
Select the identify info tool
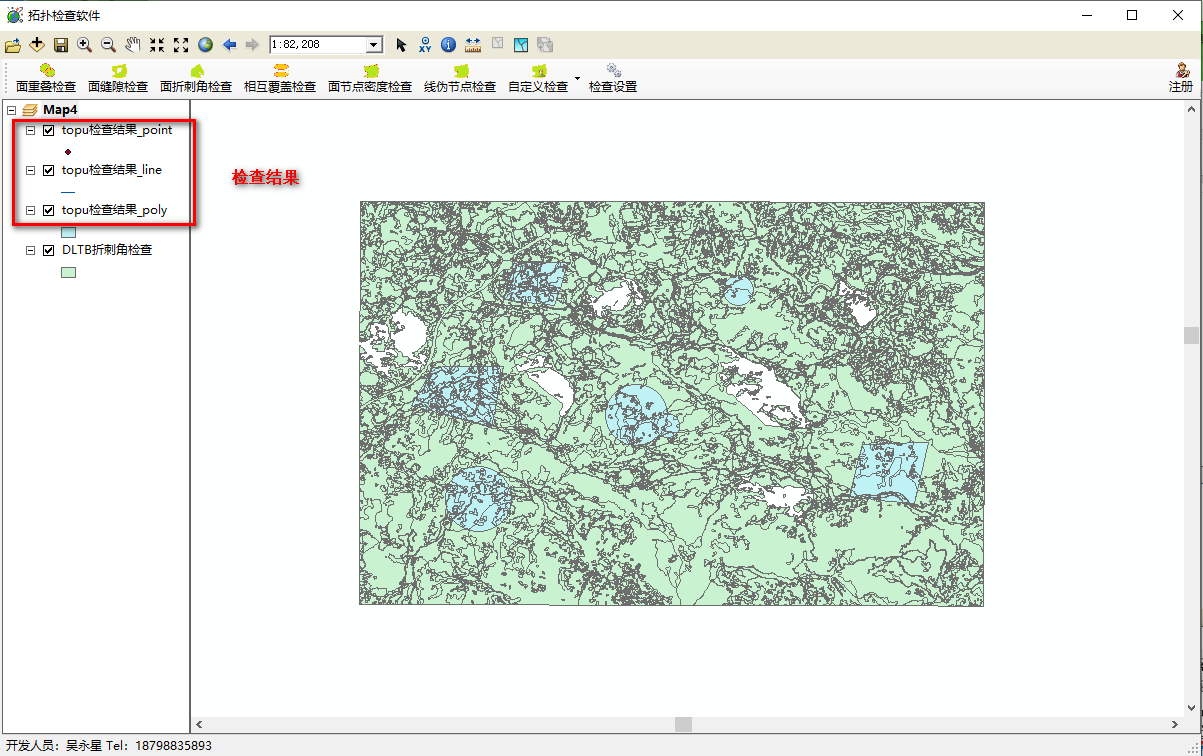(x=448, y=45)
